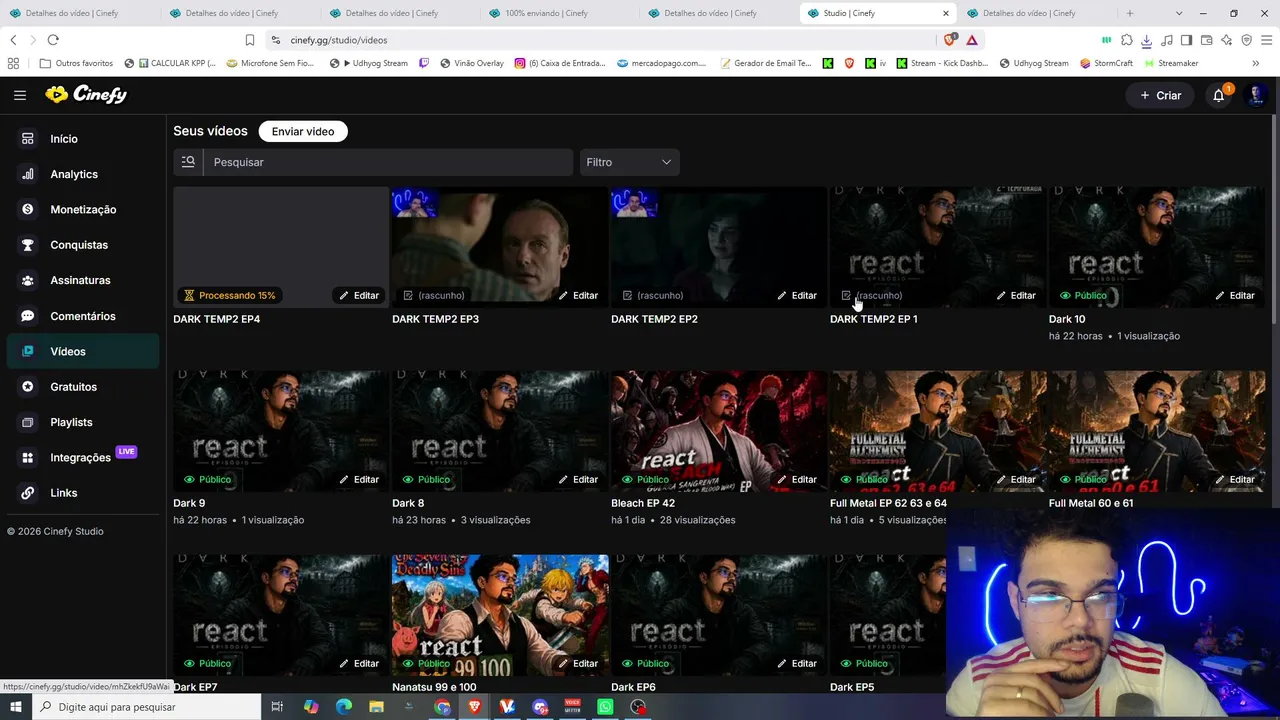Click the Criar button
This screenshot has width=1280, height=720.
(1160, 95)
